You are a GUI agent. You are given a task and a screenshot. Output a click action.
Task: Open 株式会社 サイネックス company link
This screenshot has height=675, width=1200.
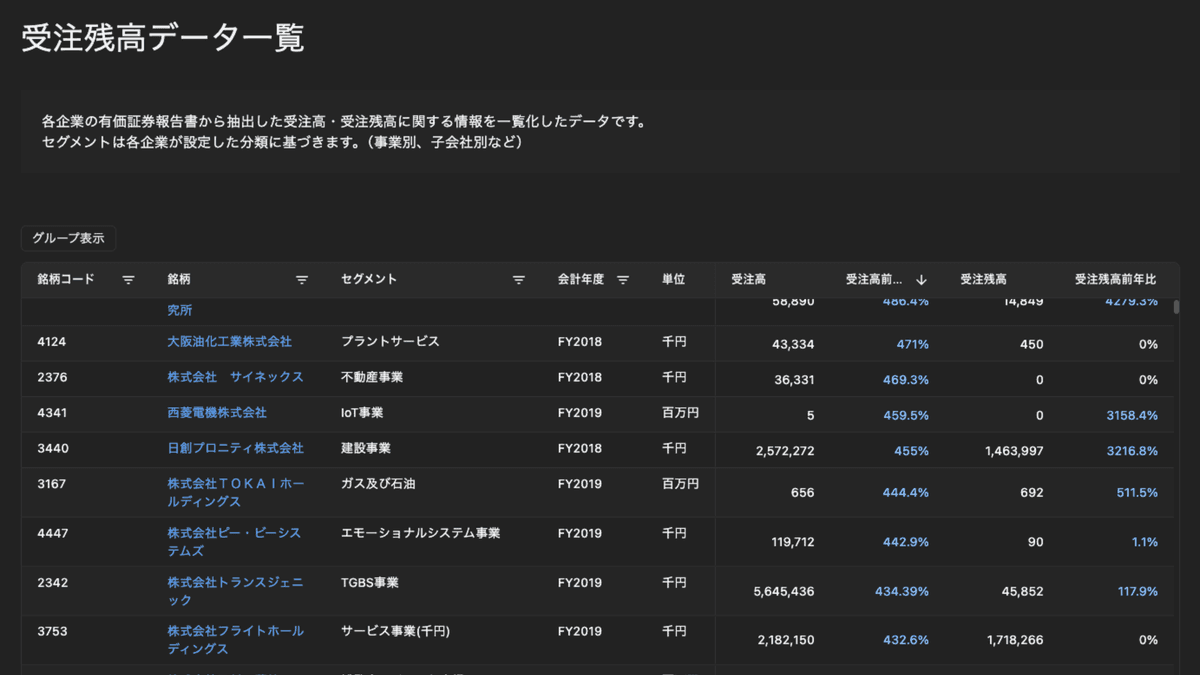pyautogui.click(x=235, y=378)
